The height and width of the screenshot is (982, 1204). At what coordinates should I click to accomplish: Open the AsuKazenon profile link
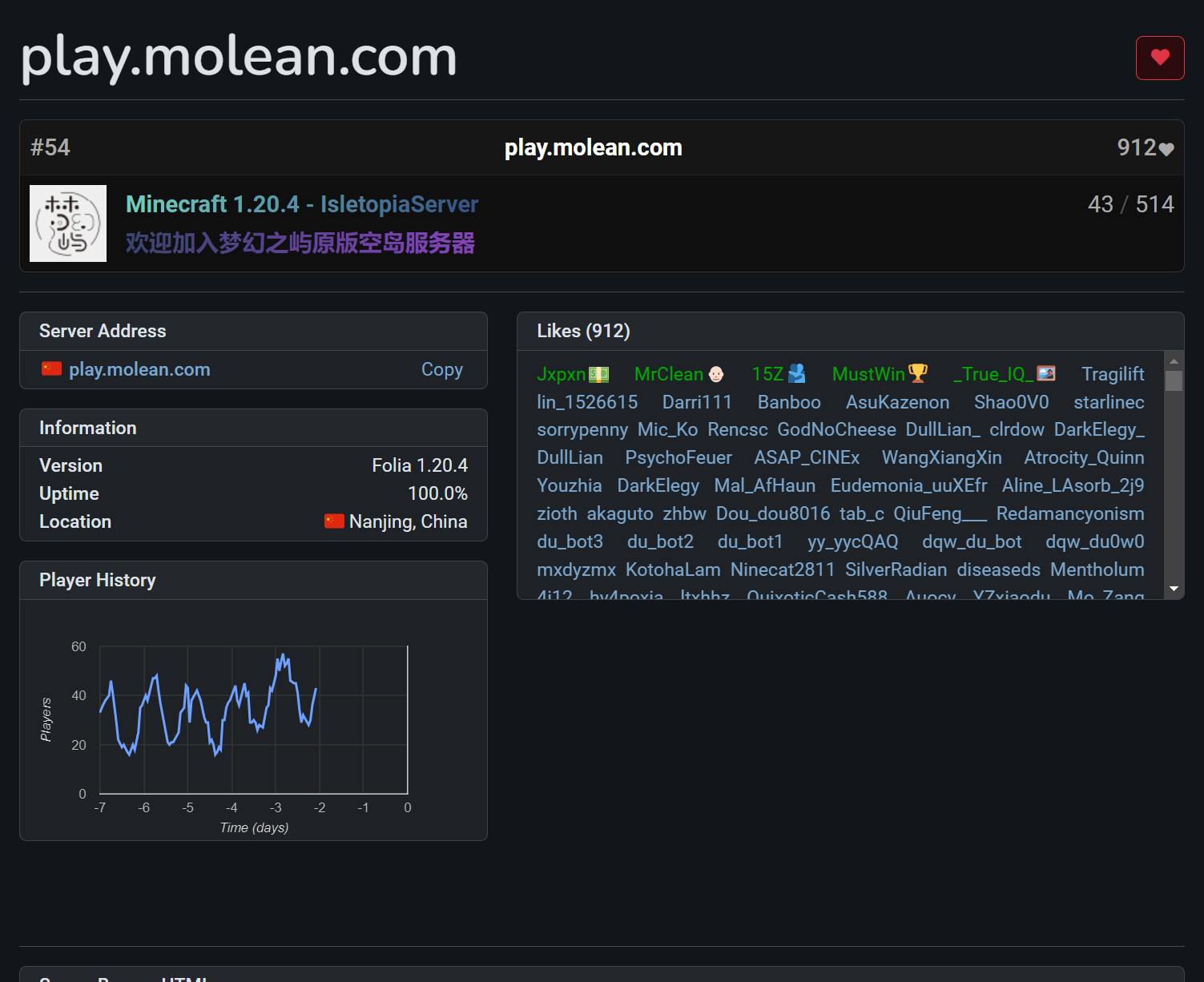pyautogui.click(x=897, y=402)
